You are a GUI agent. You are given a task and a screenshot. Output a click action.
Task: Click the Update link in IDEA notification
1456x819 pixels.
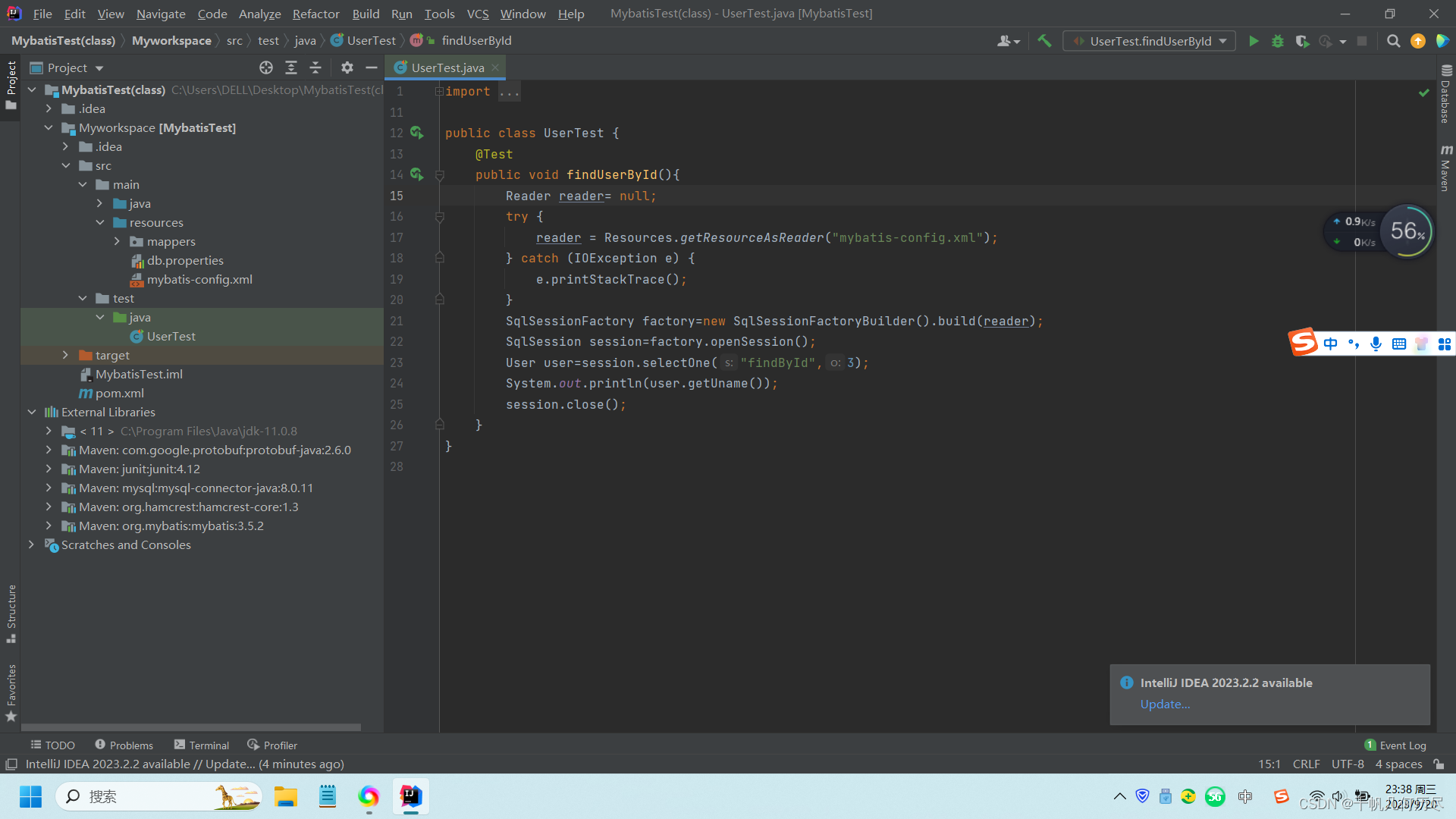point(1164,704)
